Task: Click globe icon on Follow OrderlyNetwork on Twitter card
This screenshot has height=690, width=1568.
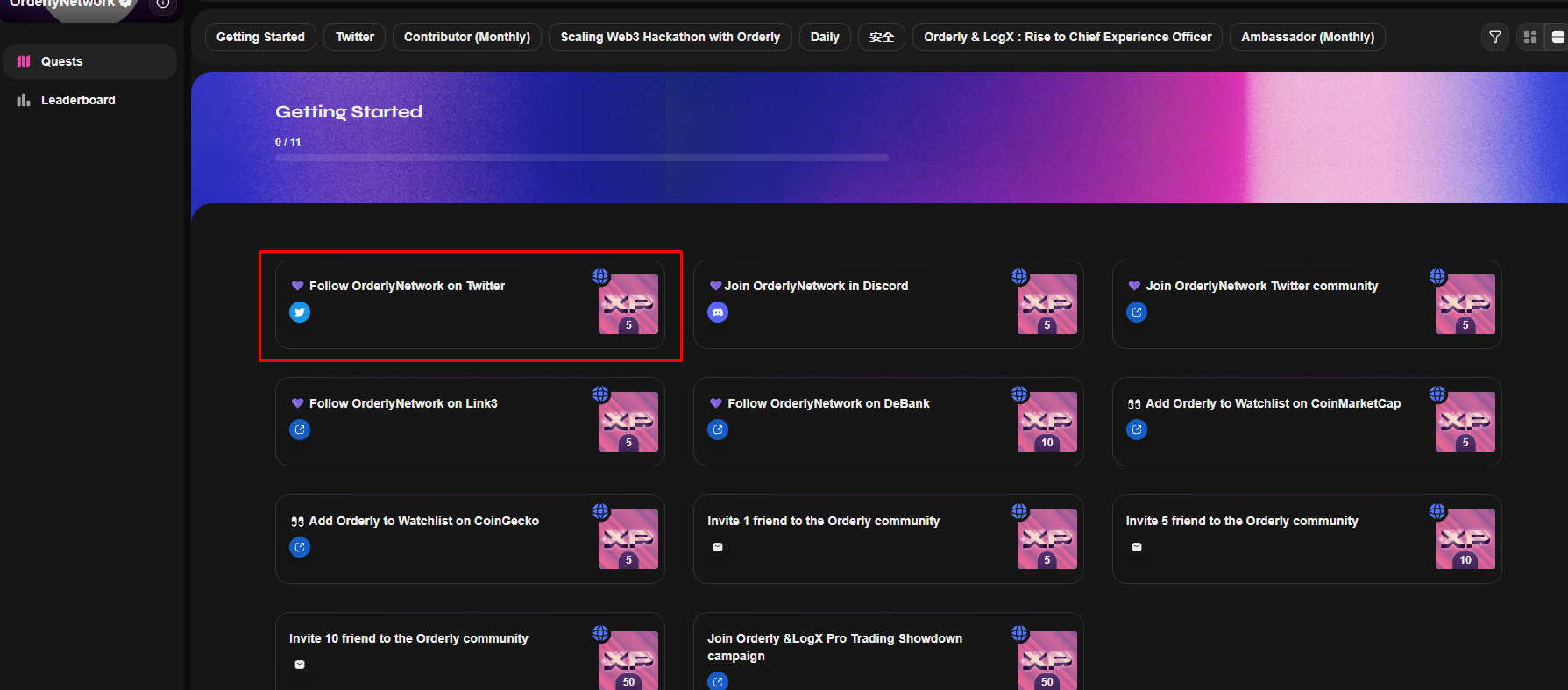Action: pyautogui.click(x=600, y=276)
